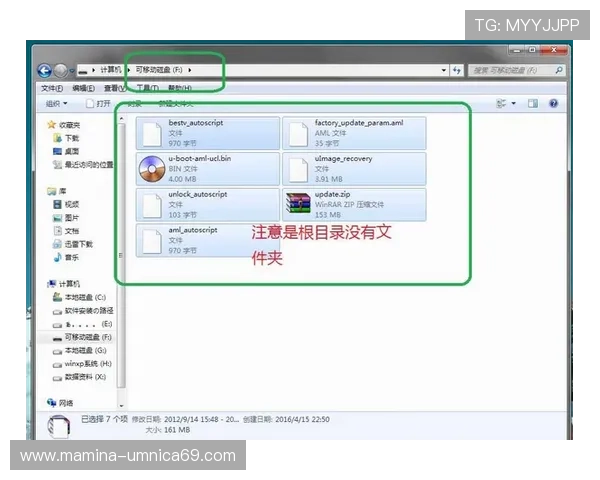Select 可移动磁盘 (F:) in the sidebar
The width and height of the screenshot is (600, 480).
coord(88,337)
